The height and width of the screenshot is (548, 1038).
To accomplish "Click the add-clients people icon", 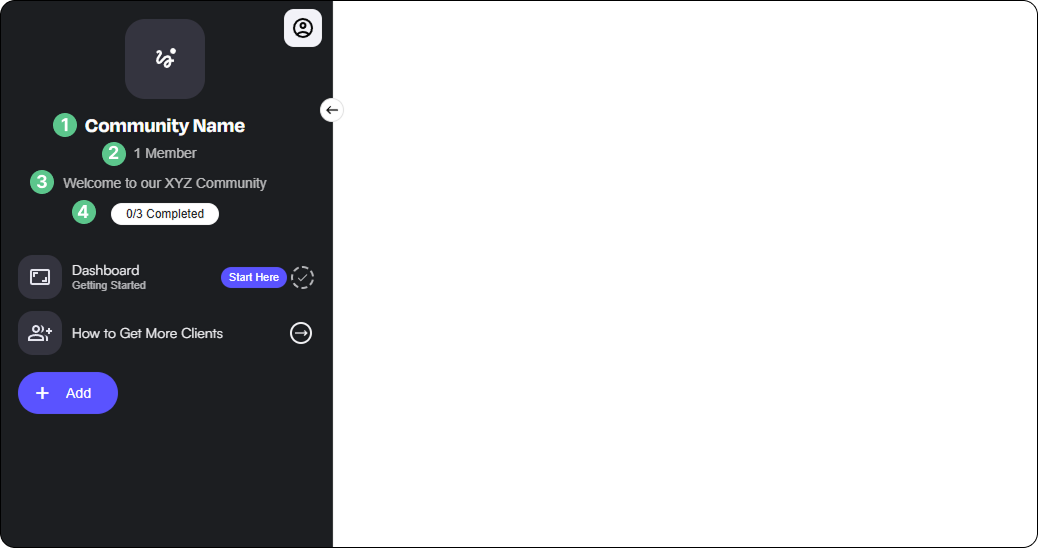I will (x=40, y=333).
